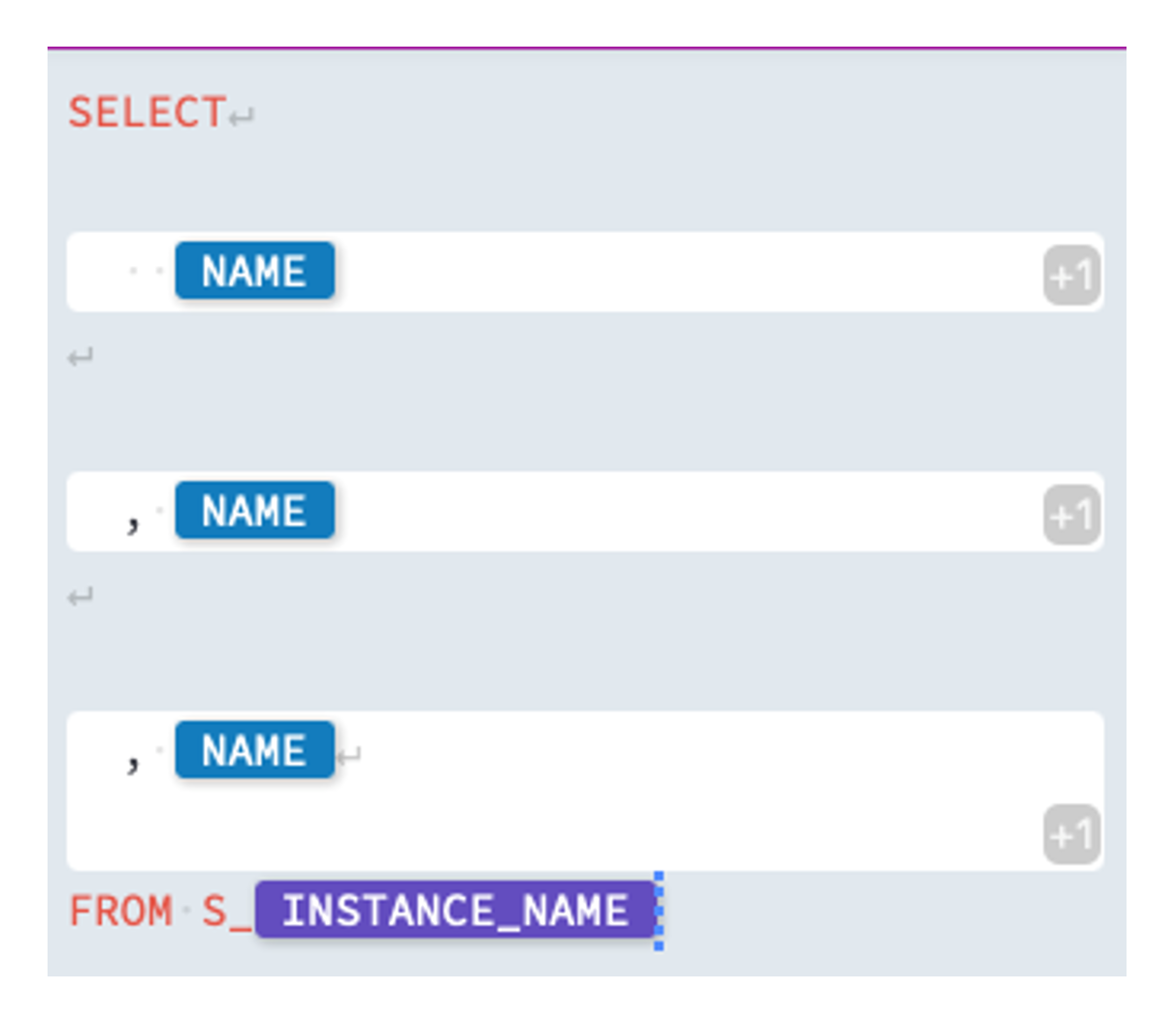This screenshot has height=1024, width=1176.
Task: Click the line-break symbol after the bottom NAME pill
Action: coord(349,754)
